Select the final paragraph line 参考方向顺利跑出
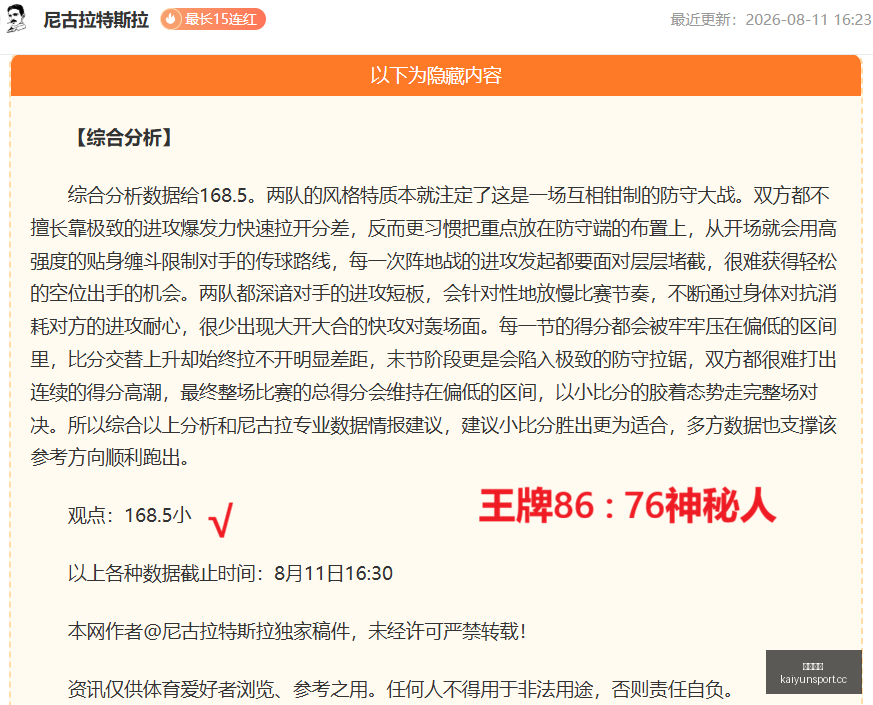This screenshot has height=705, width=873. coord(111,458)
